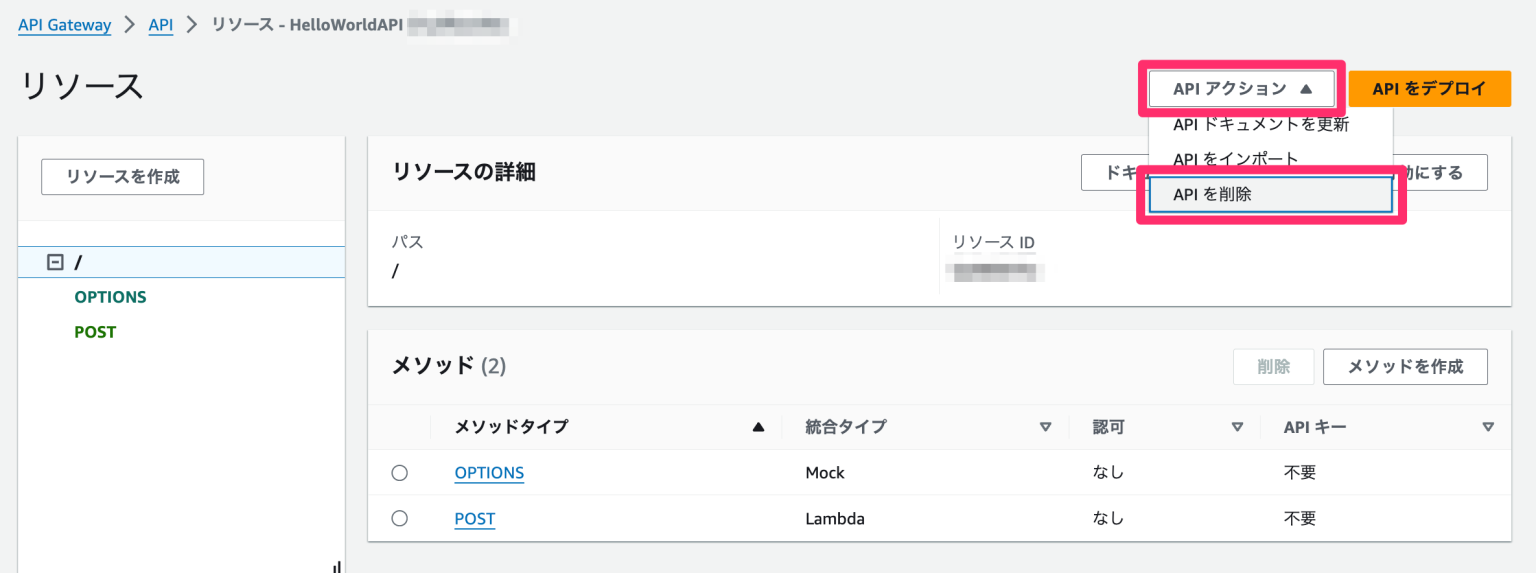1536x573 pixels.
Task: Go to API Gateway breadcrumb link
Action: click(65, 25)
